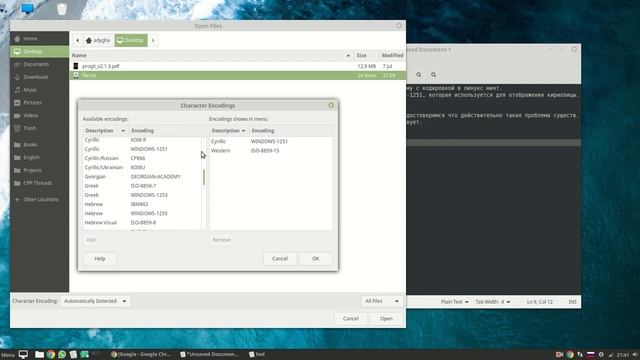
Task: Sort shown-in-menu encodings by Description
Action: 228,131
